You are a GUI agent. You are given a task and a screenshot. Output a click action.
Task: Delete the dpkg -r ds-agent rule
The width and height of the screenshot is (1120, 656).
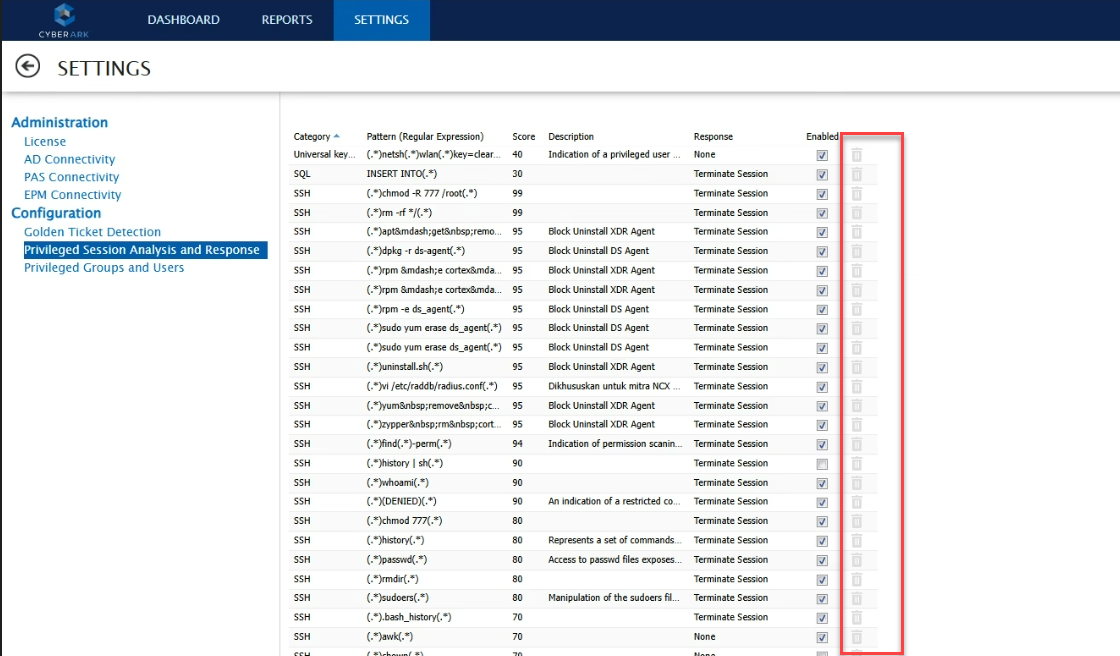856,251
